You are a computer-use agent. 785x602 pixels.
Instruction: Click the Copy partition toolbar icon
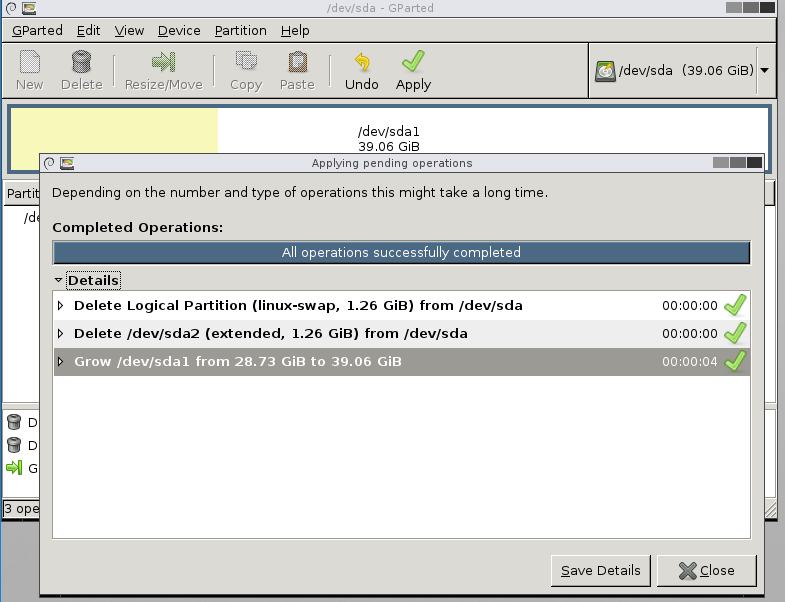tap(246, 62)
